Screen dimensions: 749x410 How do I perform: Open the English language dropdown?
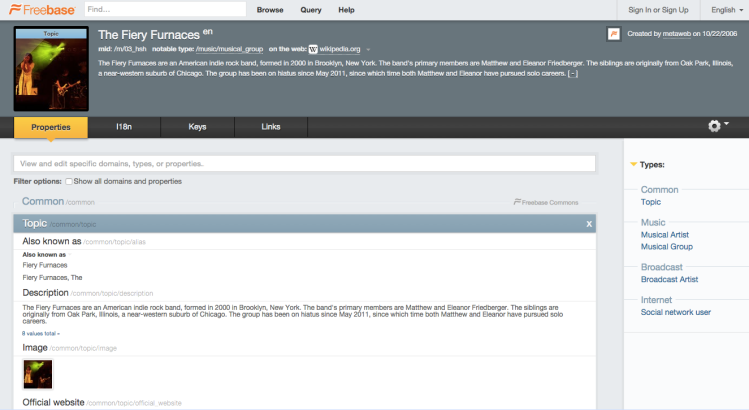[x=727, y=10]
